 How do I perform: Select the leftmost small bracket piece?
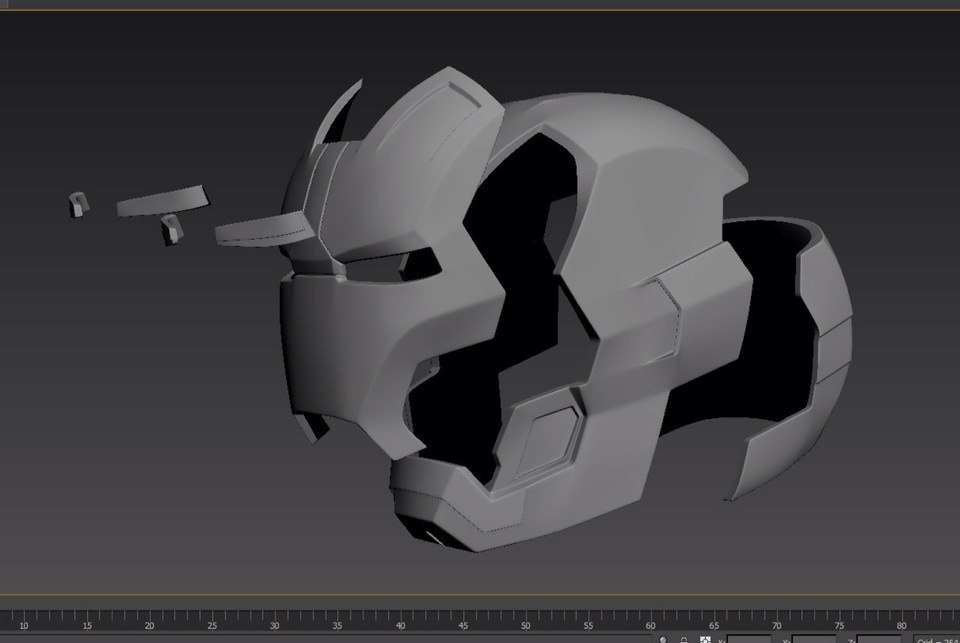(78, 205)
